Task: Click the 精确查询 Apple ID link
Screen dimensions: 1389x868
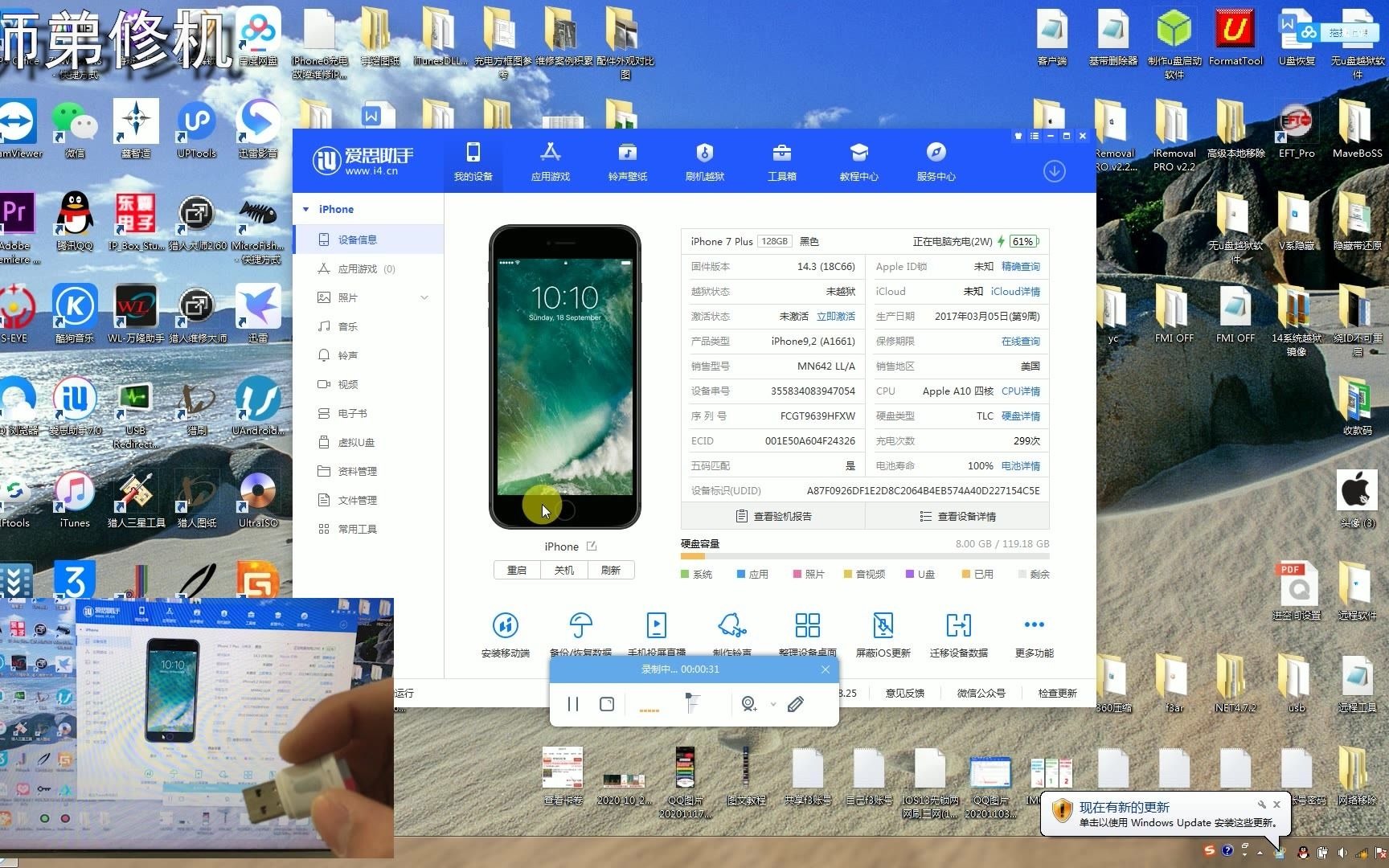Action: [1020, 267]
